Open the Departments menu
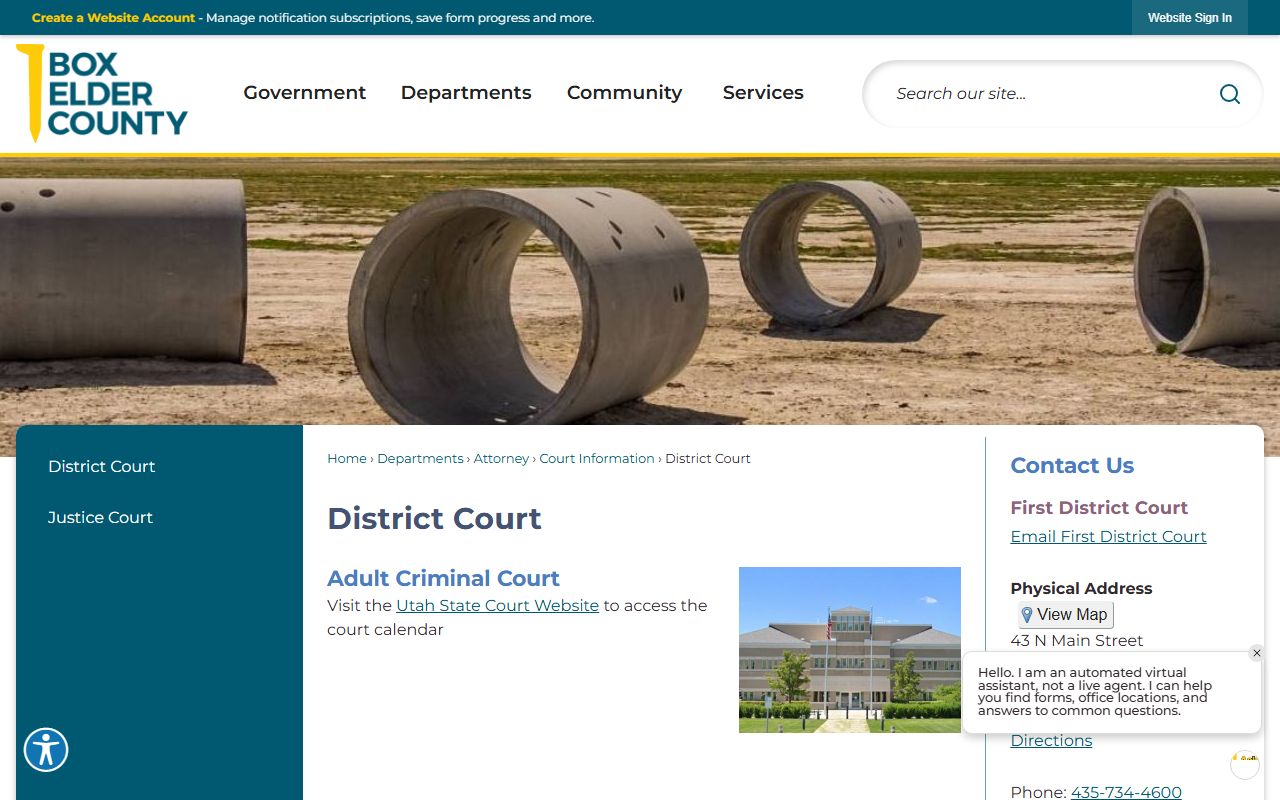The width and height of the screenshot is (1280, 800). pos(466,93)
